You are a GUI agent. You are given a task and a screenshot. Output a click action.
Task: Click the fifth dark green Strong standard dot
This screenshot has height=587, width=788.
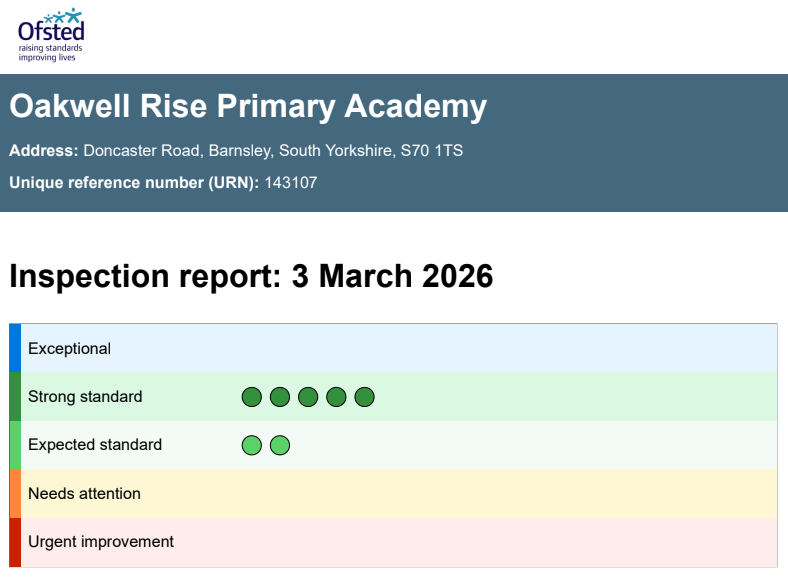pos(364,397)
